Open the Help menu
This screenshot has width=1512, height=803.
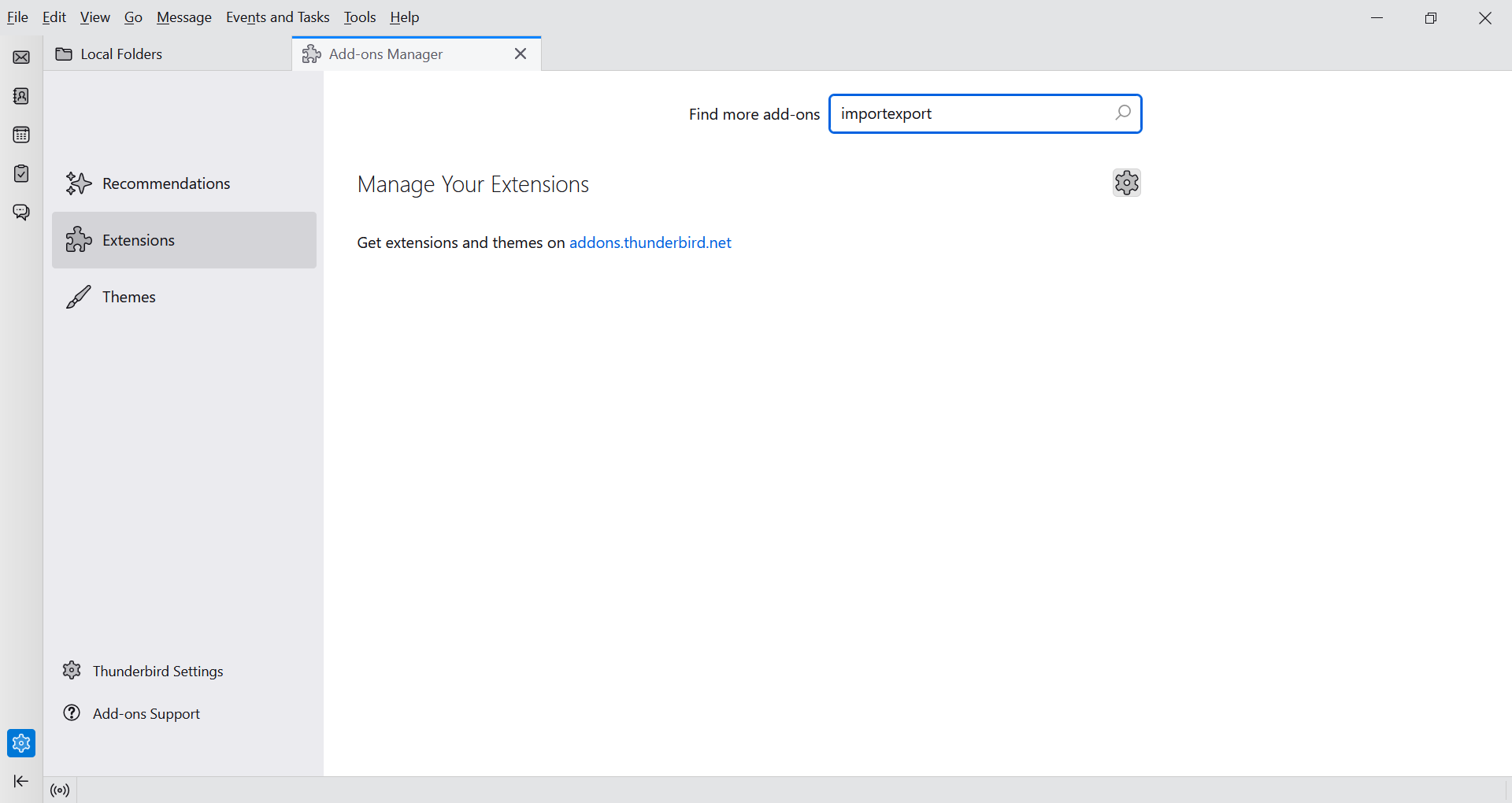405,17
